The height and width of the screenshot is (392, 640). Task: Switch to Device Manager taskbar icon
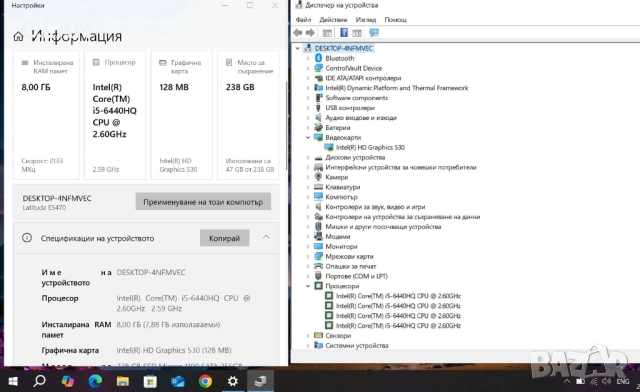click(260, 381)
